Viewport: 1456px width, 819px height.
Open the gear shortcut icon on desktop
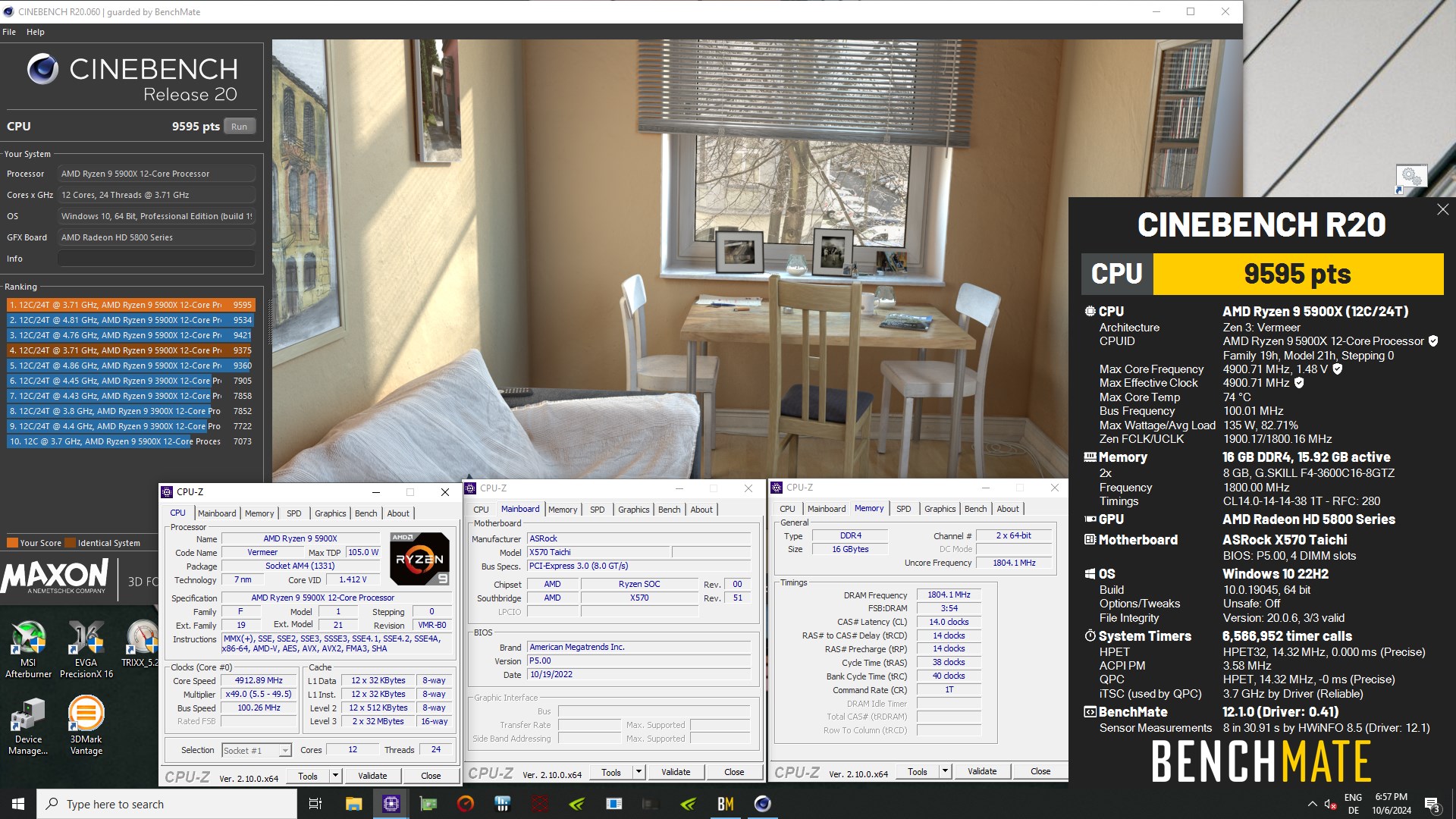(x=1411, y=179)
